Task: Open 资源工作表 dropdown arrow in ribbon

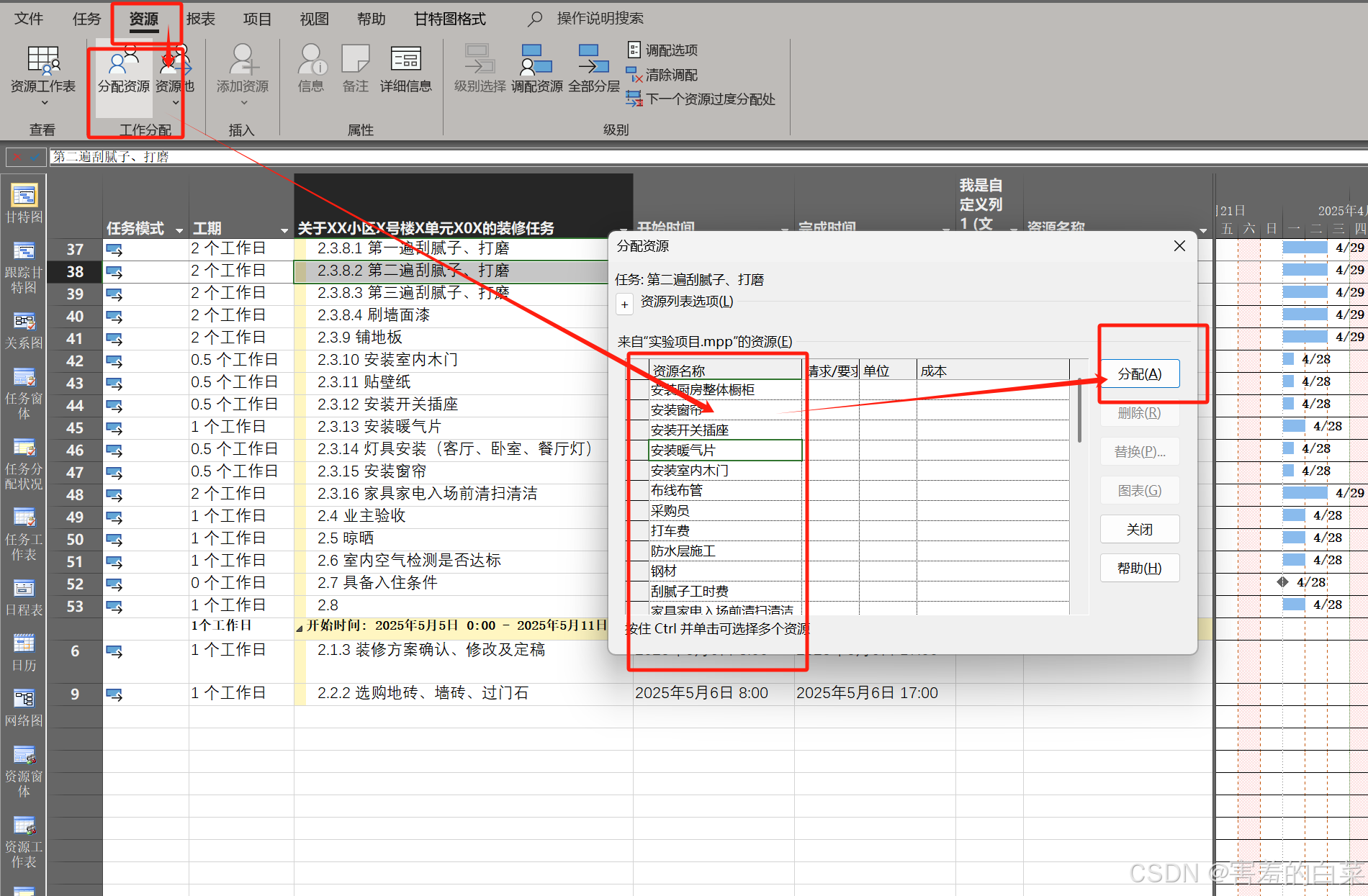Action: click(x=43, y=103)
